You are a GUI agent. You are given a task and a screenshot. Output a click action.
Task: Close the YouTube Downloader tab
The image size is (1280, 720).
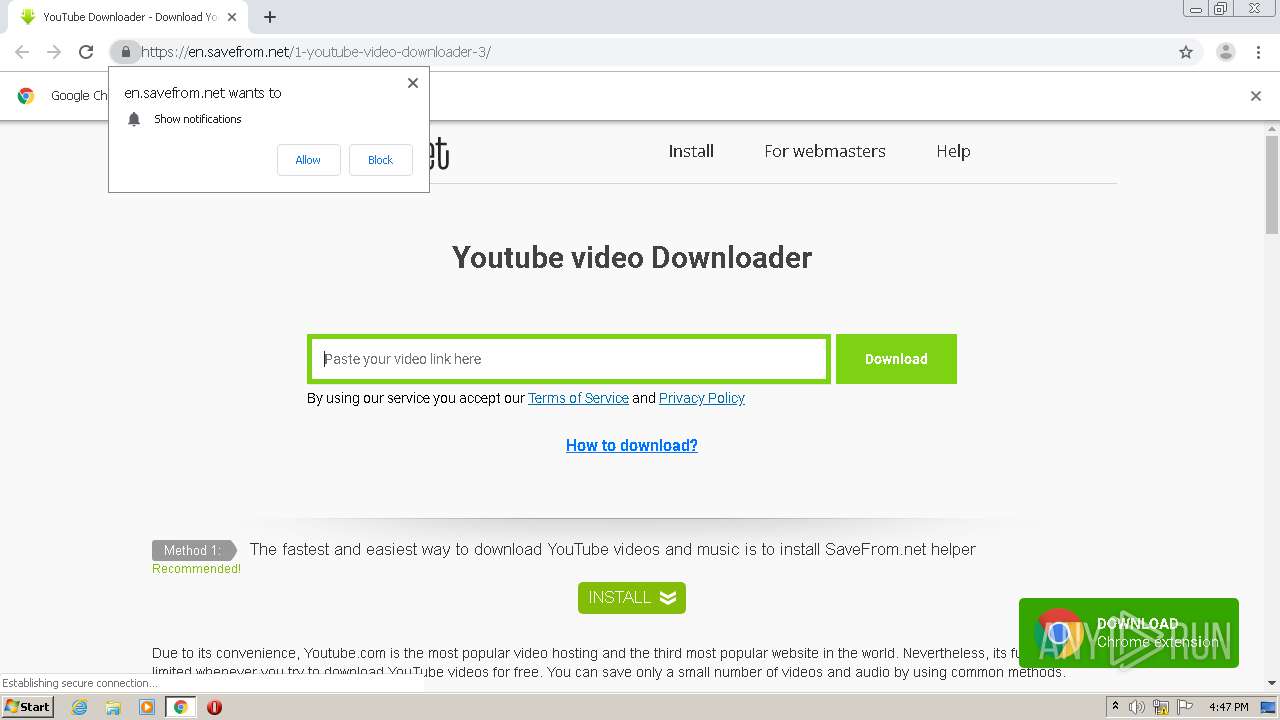point(232,17)
